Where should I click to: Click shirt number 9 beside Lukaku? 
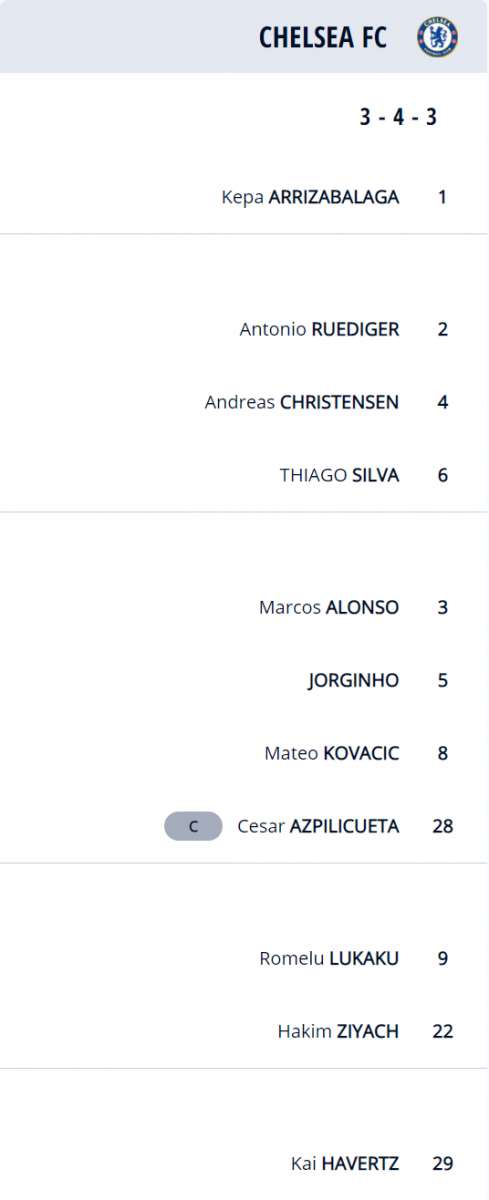pyautogui.click(x=443, y=958)
